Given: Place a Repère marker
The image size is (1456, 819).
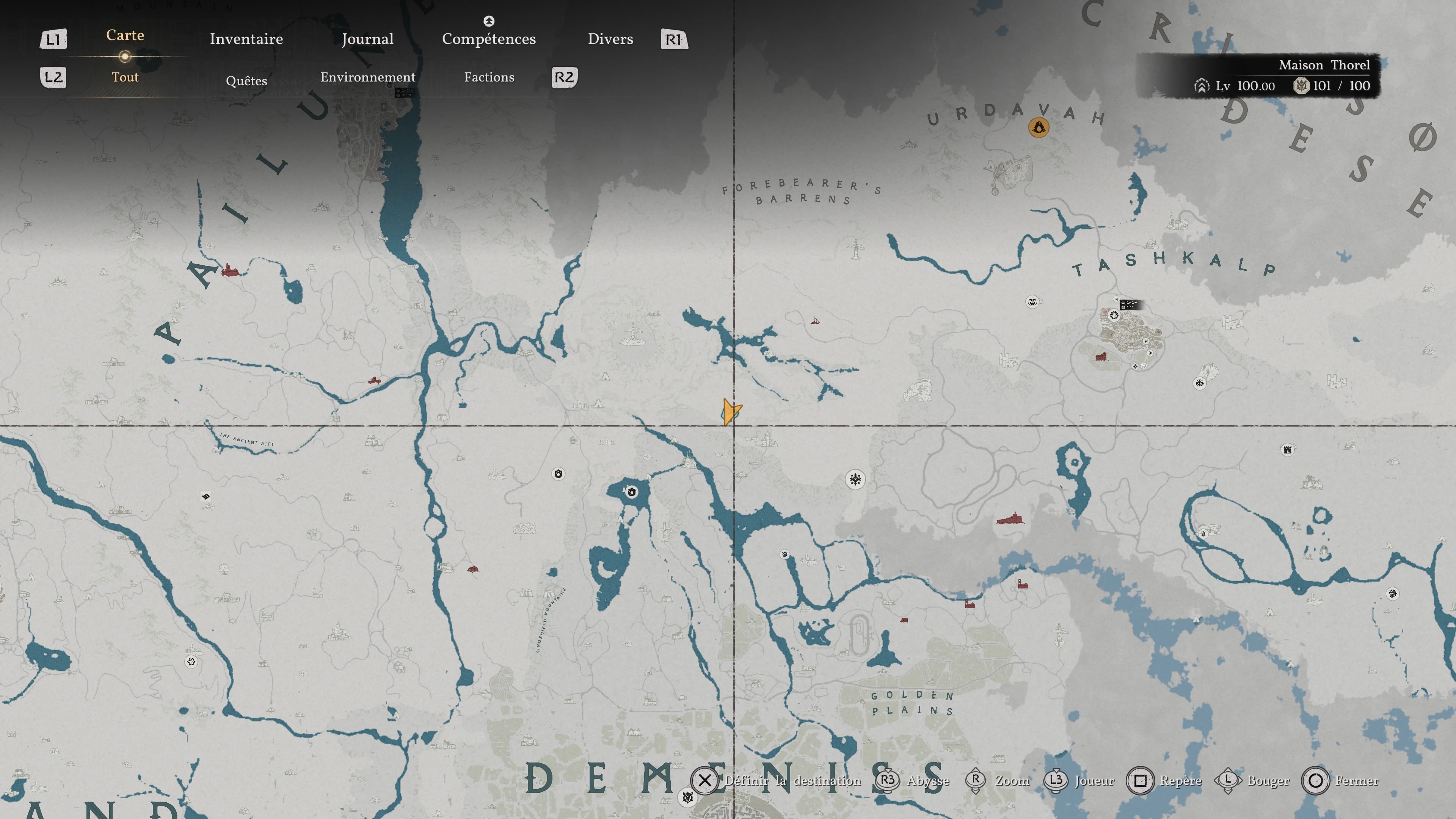Looking at the screenshot, I should click(x=1164, y=781).
